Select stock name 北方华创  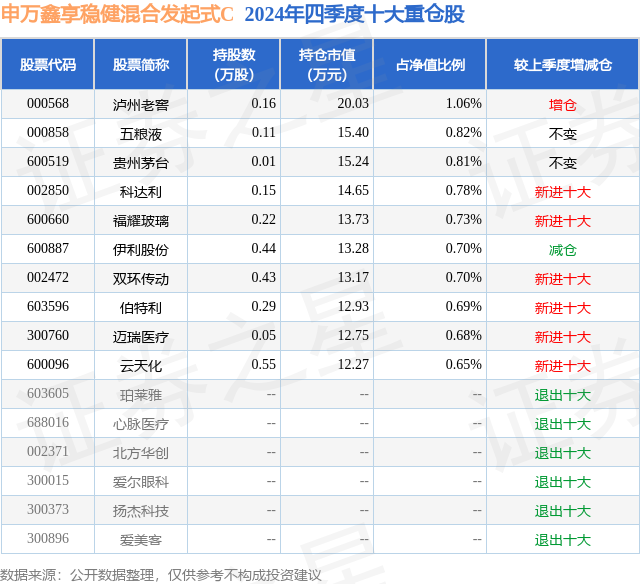(x=141, y=453)
